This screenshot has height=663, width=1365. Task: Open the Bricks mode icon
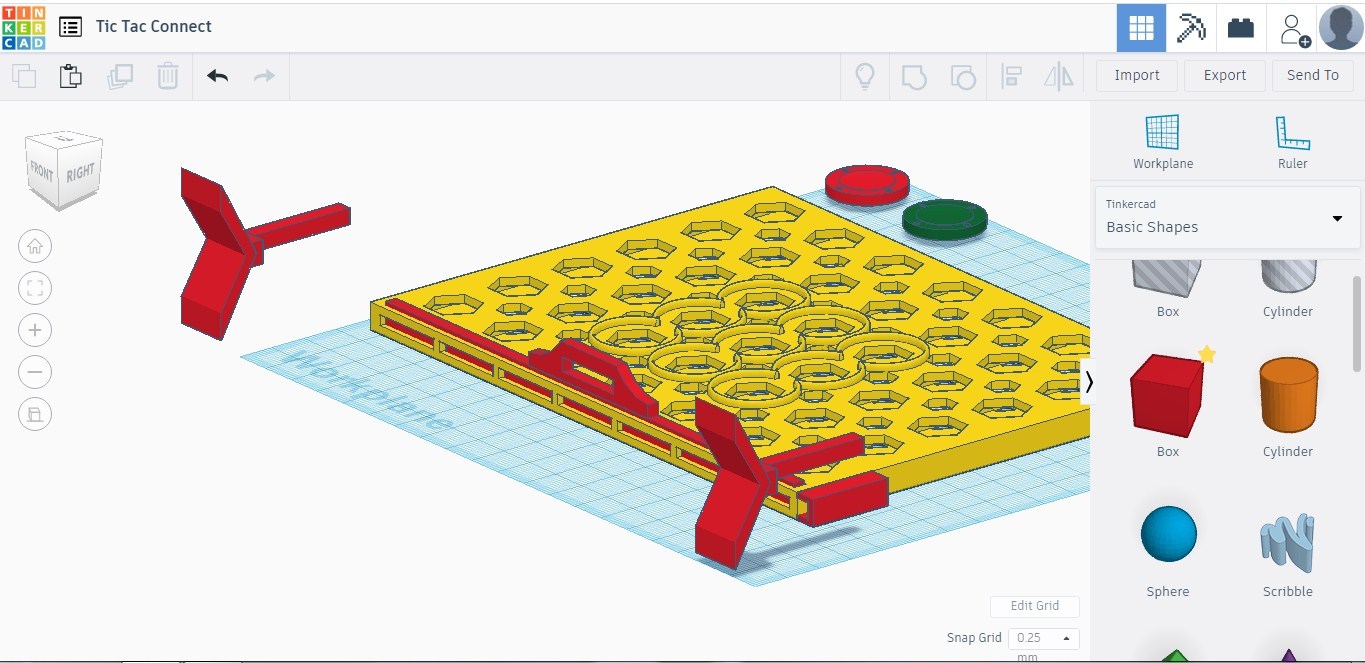click(x=1241, y=27)
